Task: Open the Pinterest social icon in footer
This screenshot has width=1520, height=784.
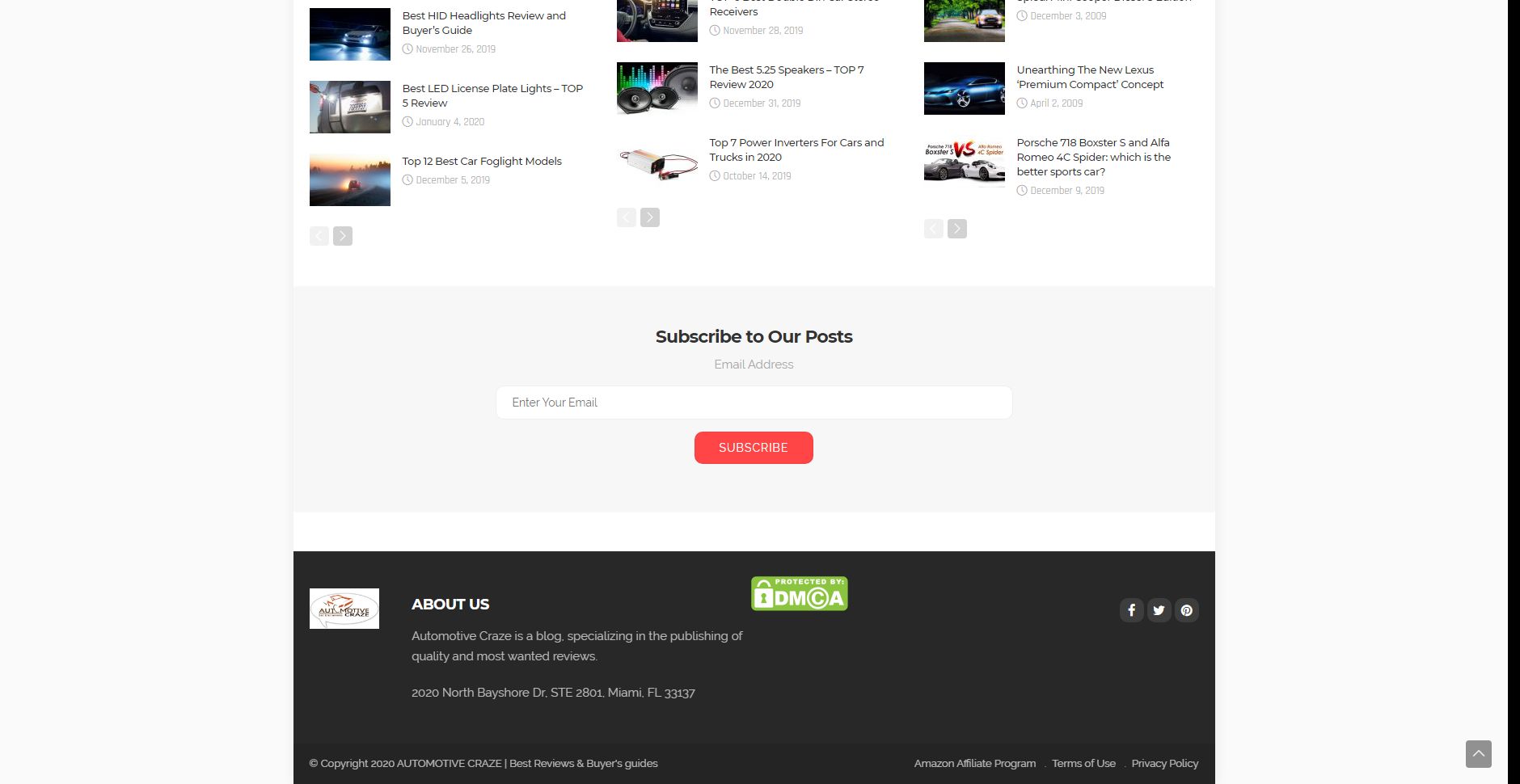Action: 1186,610
